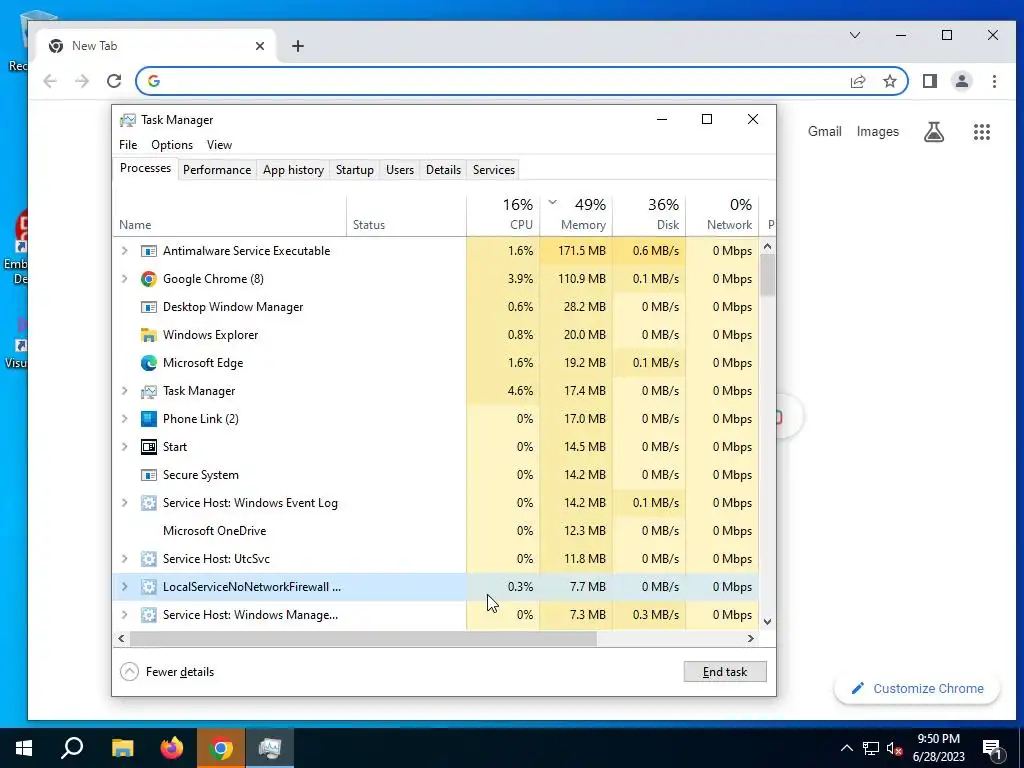Expand Service Host: Windows Event Log

(x=124, y=503)
